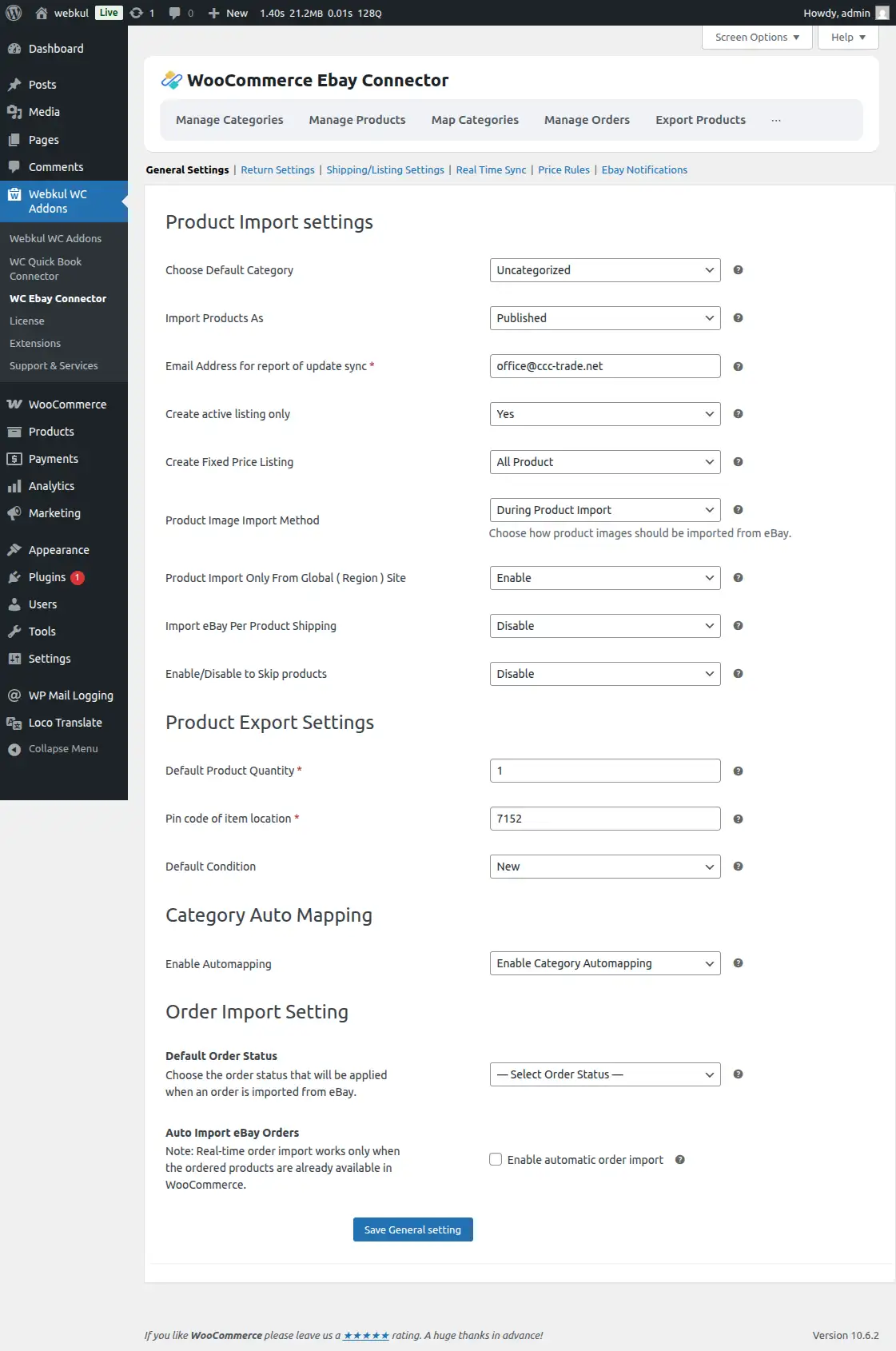Show help for Email Address field
This screenshot has width=896, height=1351.
pos(738,366)
